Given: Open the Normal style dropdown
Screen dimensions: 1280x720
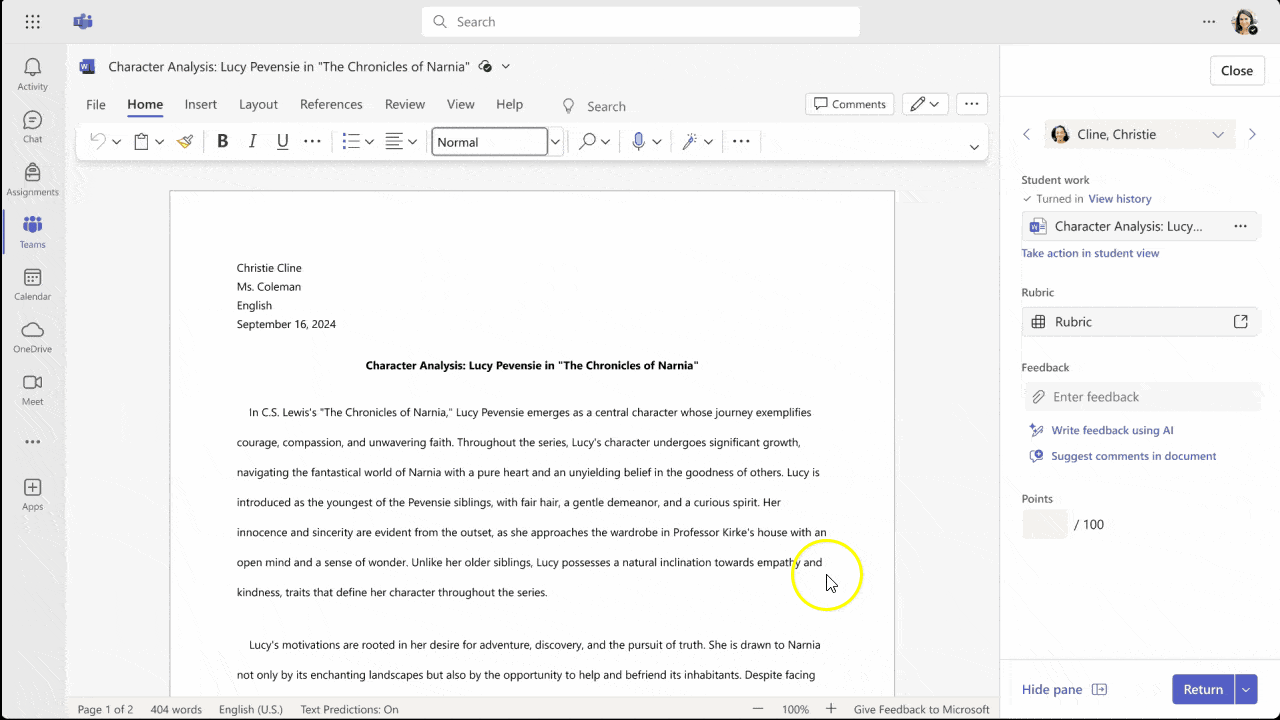Looking at the screenshot, I should click(555, 141).
